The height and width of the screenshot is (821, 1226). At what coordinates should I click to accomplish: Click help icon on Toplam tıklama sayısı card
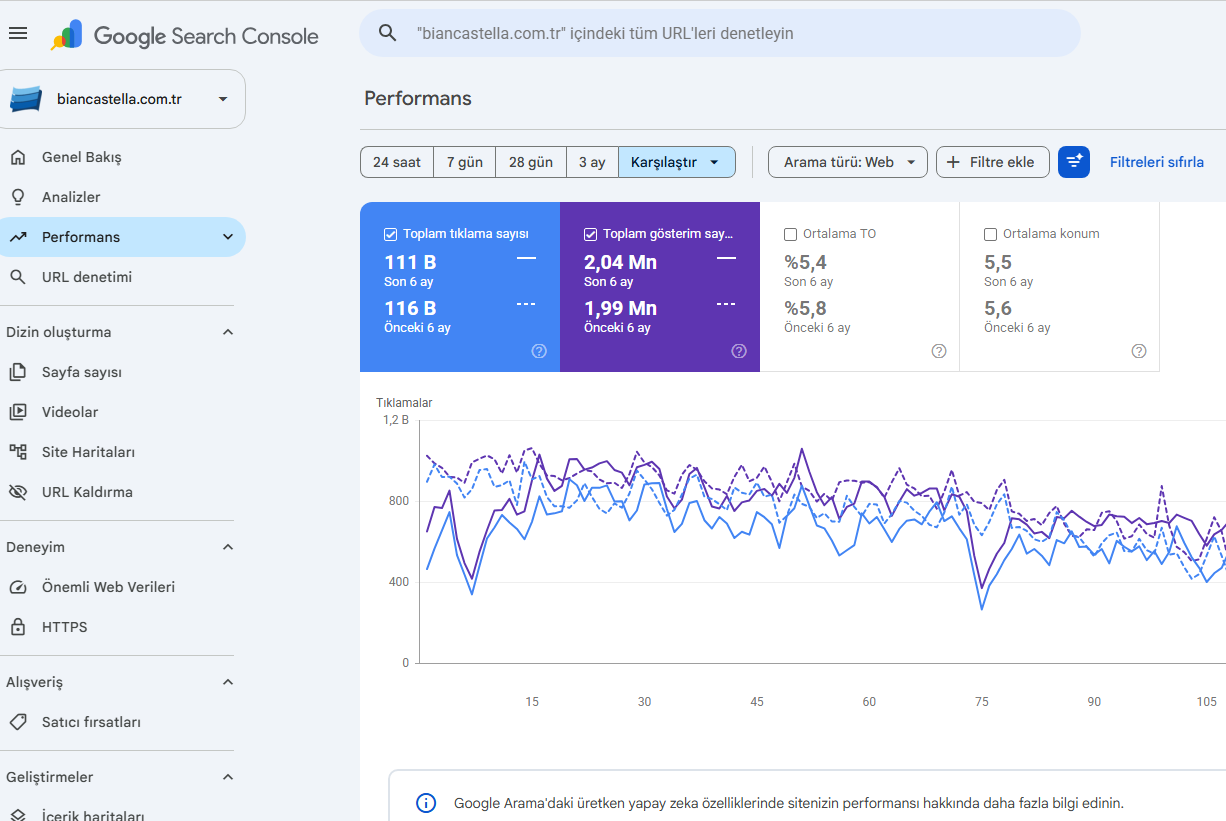[x=539, y=351]
